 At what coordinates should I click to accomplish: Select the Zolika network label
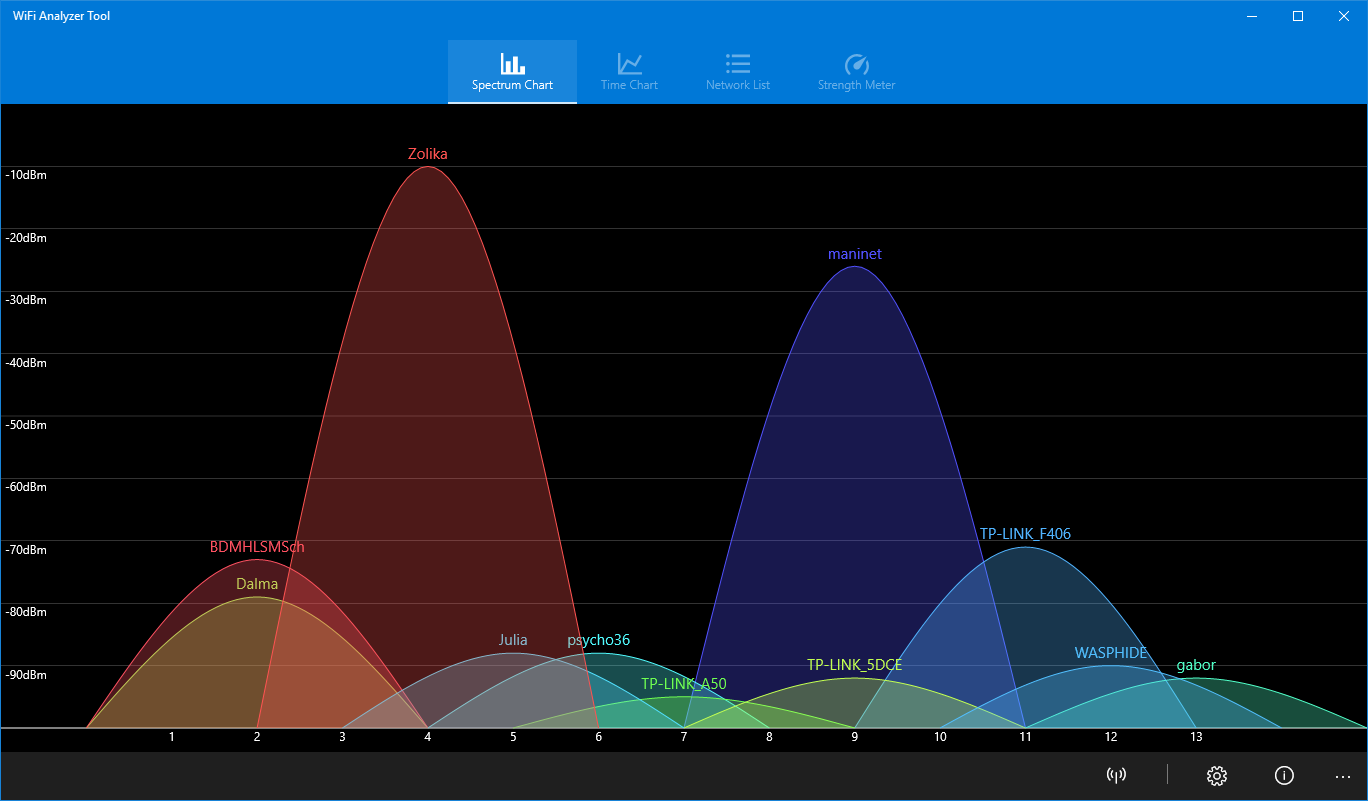coord(427,153)
